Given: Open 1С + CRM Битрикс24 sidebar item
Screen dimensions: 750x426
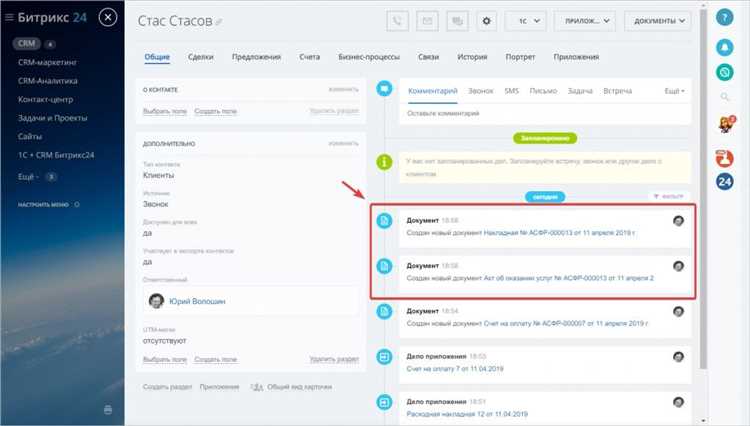Looking at the screenshot, I should [56, 155].
